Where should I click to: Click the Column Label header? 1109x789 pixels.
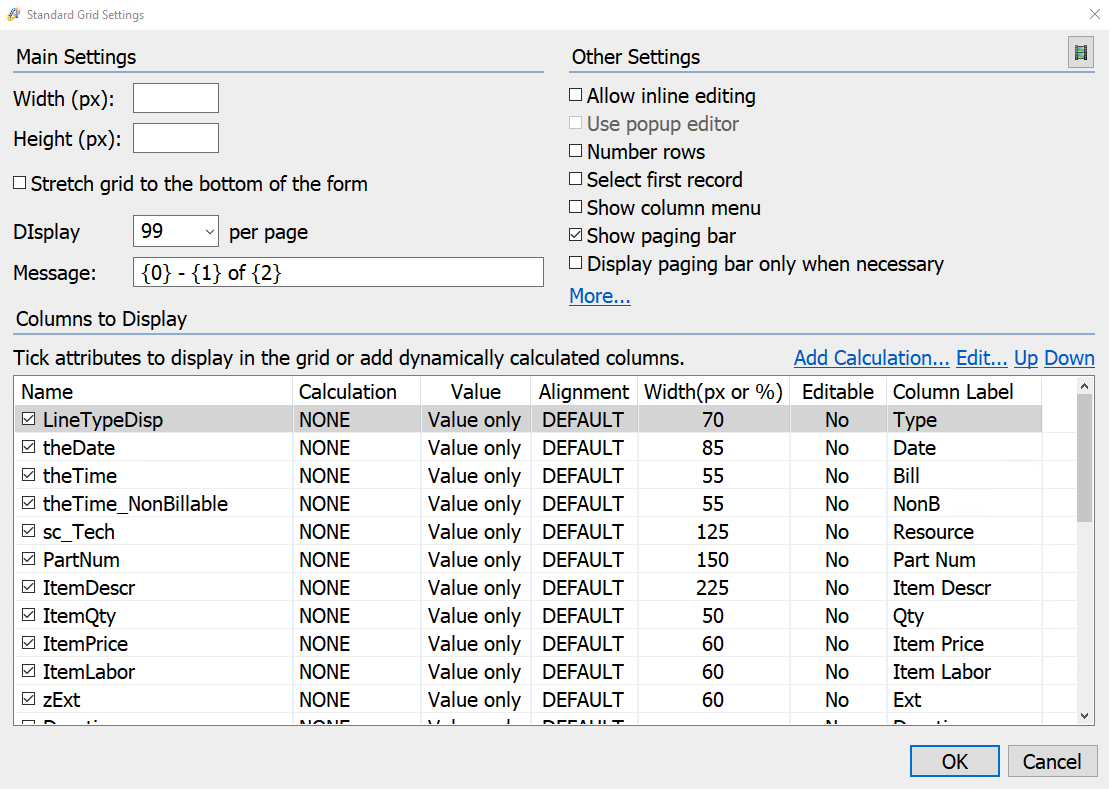click(964, 392)
